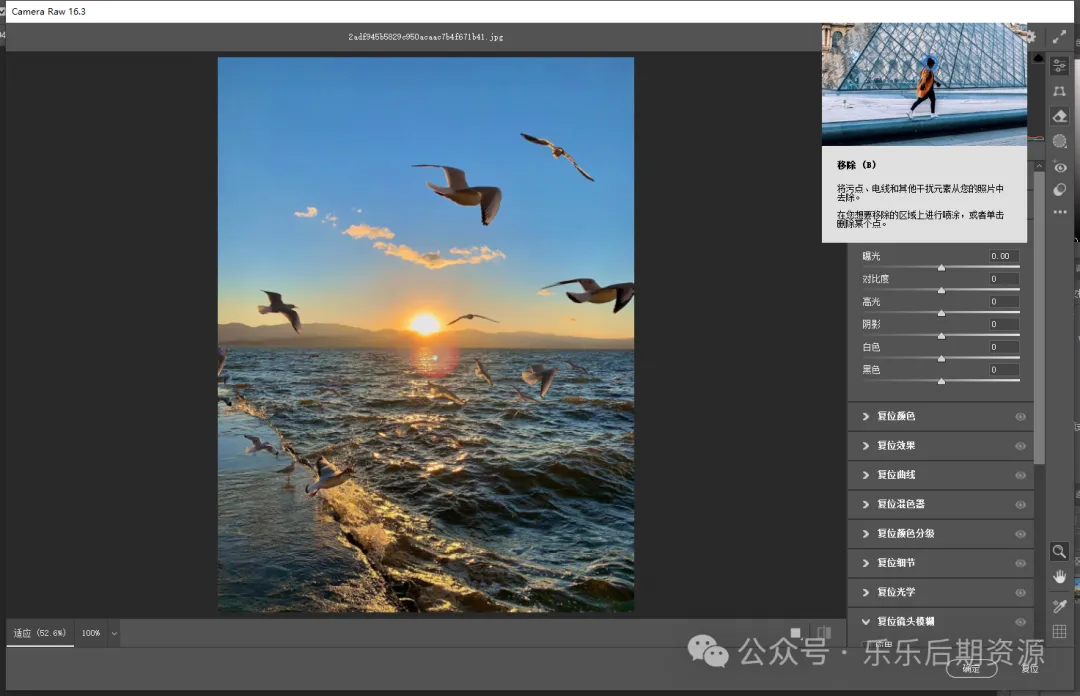
Task: Click the 曝光 value input field
Action: [1004, 257]
